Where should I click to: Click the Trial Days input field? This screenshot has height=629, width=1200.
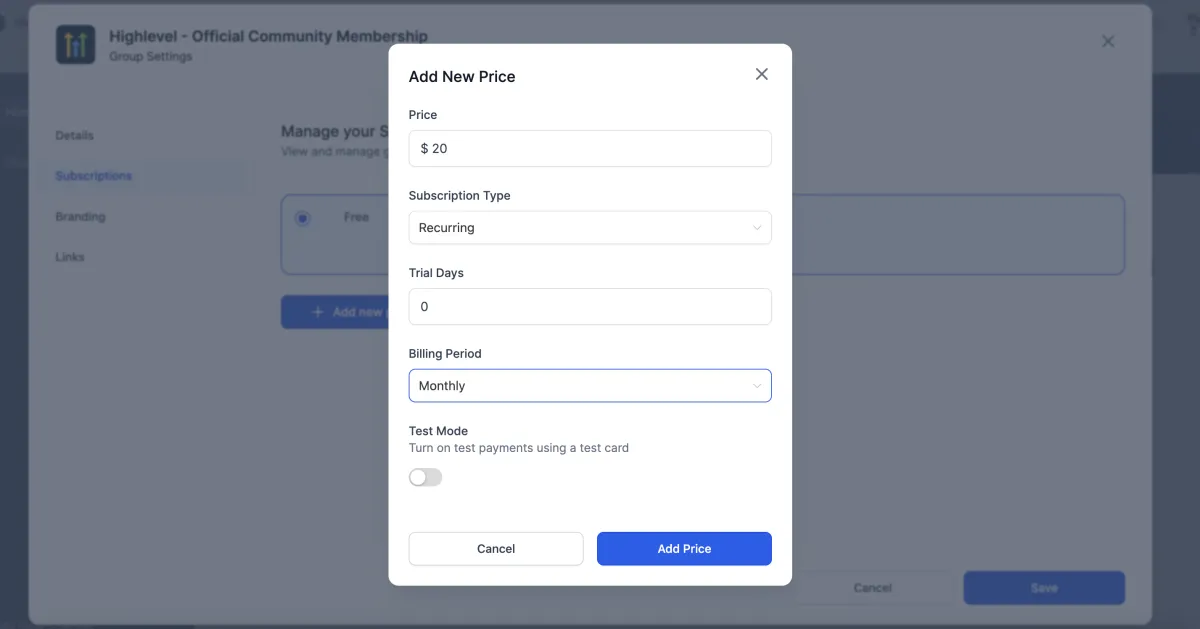pos(590,307)
